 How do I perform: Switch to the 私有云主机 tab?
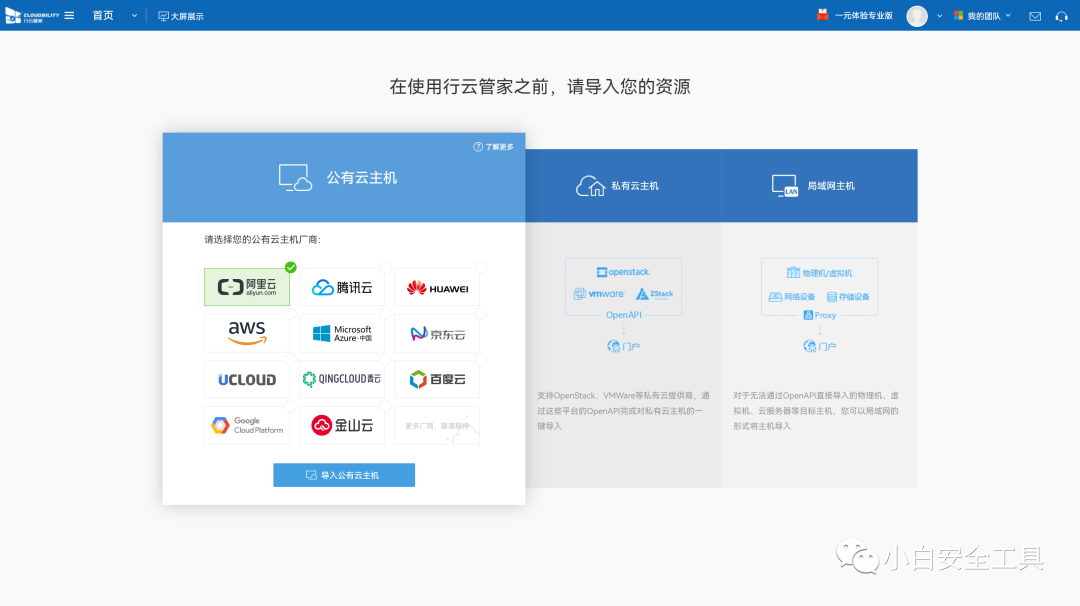click(x=623, y=185)
